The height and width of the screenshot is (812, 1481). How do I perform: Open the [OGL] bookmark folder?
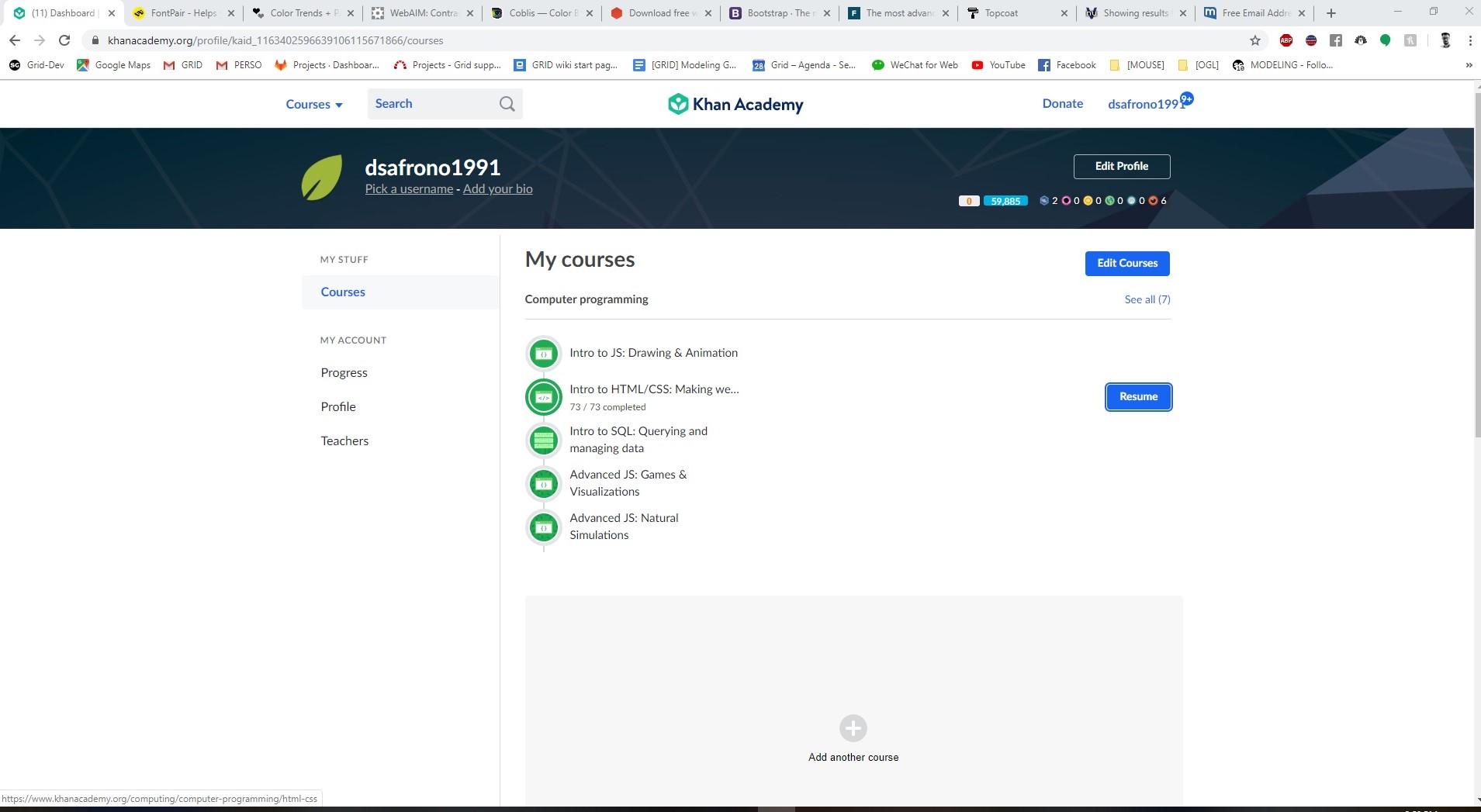[1198, 65]
